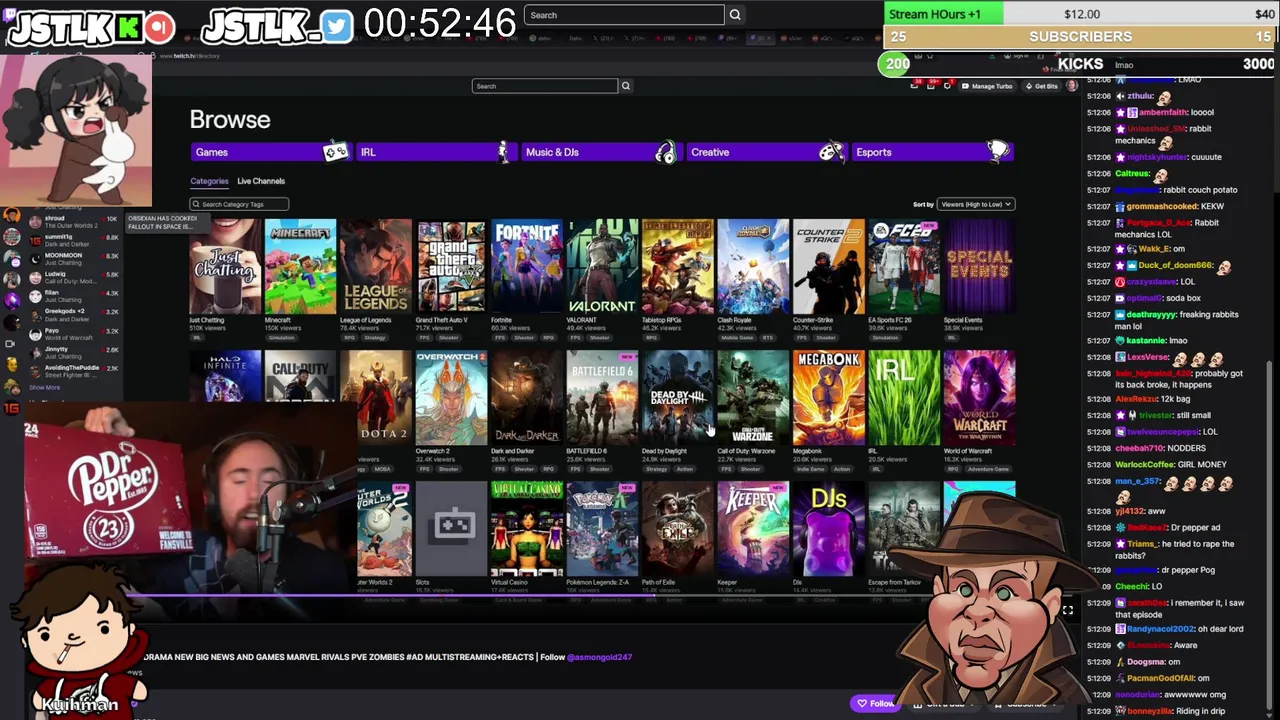The image size is (1280, 720).
Task: Focus the top overlay Search box
Action: [x=624, y=15]
